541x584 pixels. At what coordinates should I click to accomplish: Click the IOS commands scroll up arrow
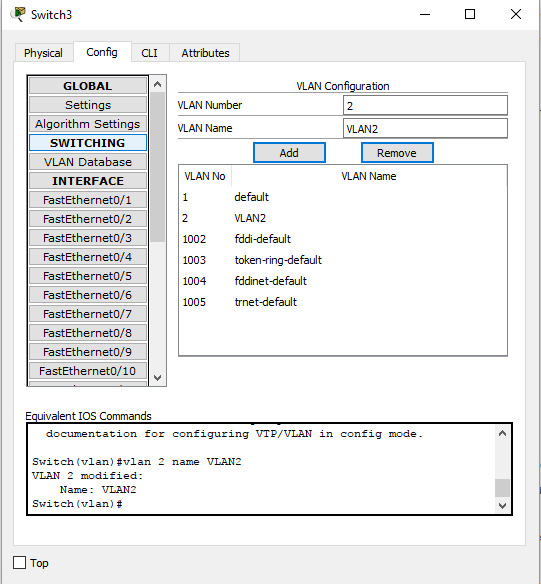(x=502, y=433)
